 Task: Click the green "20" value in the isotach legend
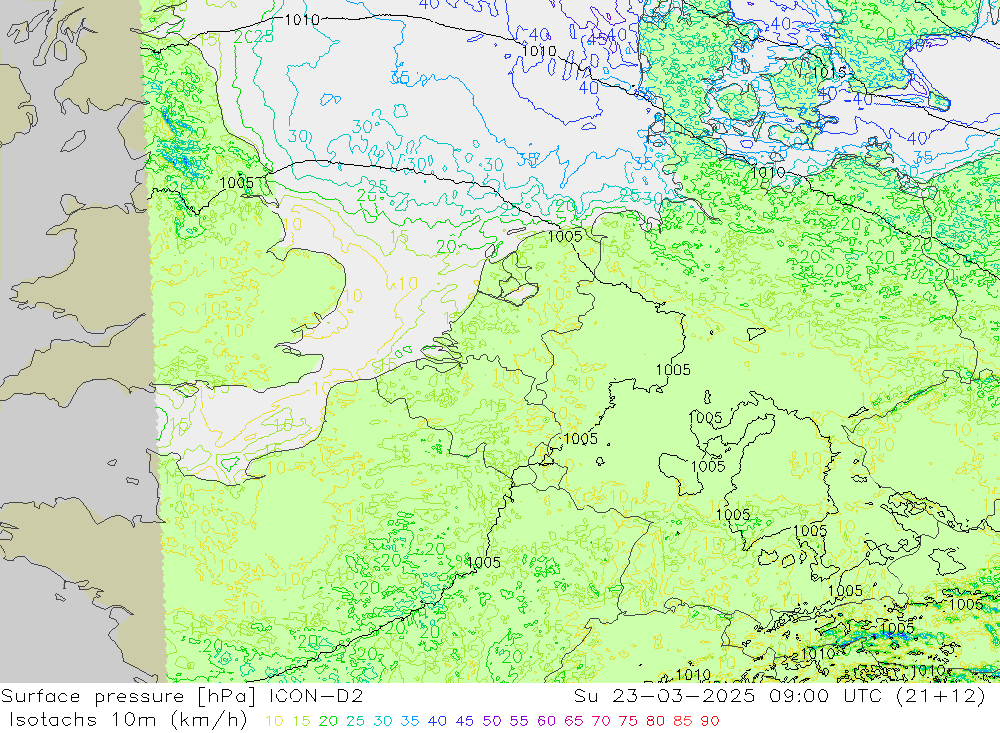(x=328, y=721)
